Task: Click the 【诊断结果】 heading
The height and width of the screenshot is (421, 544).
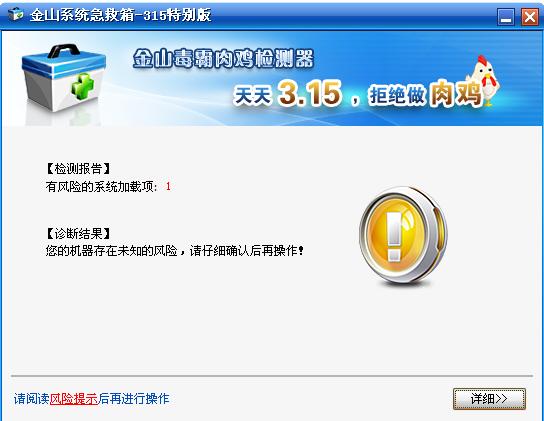Action: (x=78, y=233)
